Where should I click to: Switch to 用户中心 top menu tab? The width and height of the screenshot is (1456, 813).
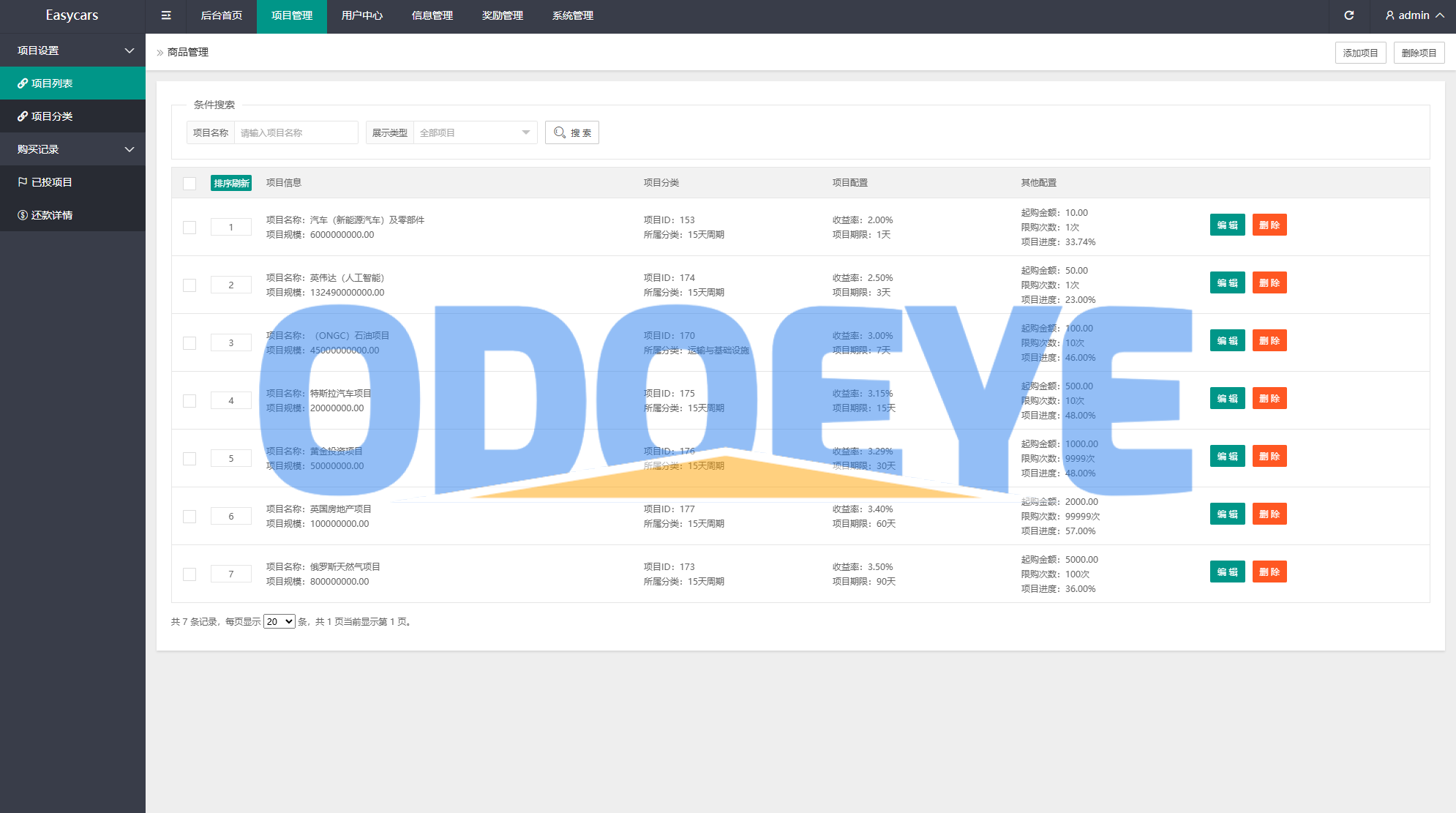coord(361,15)
